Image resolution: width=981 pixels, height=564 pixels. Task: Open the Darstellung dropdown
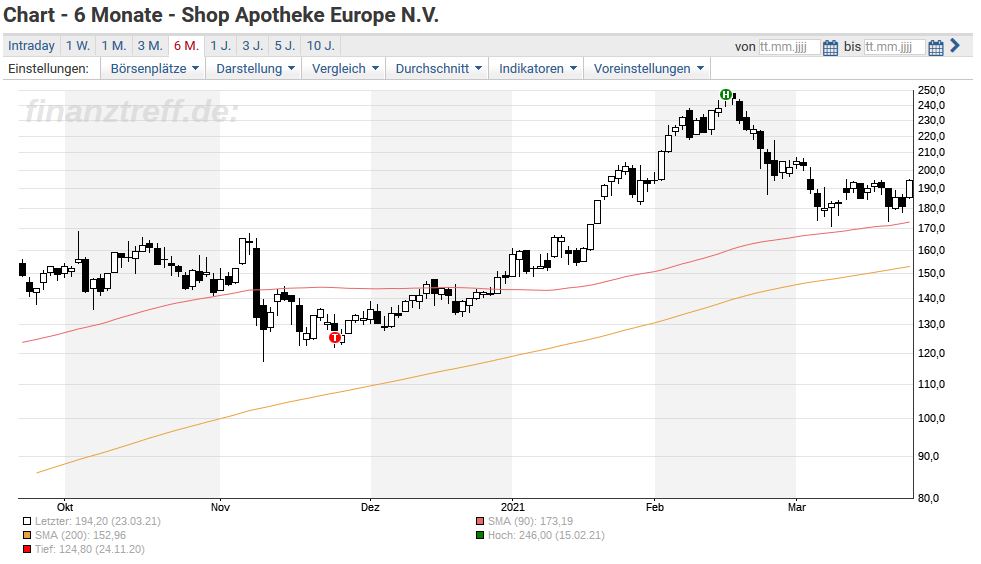click(x=255, y=68)
